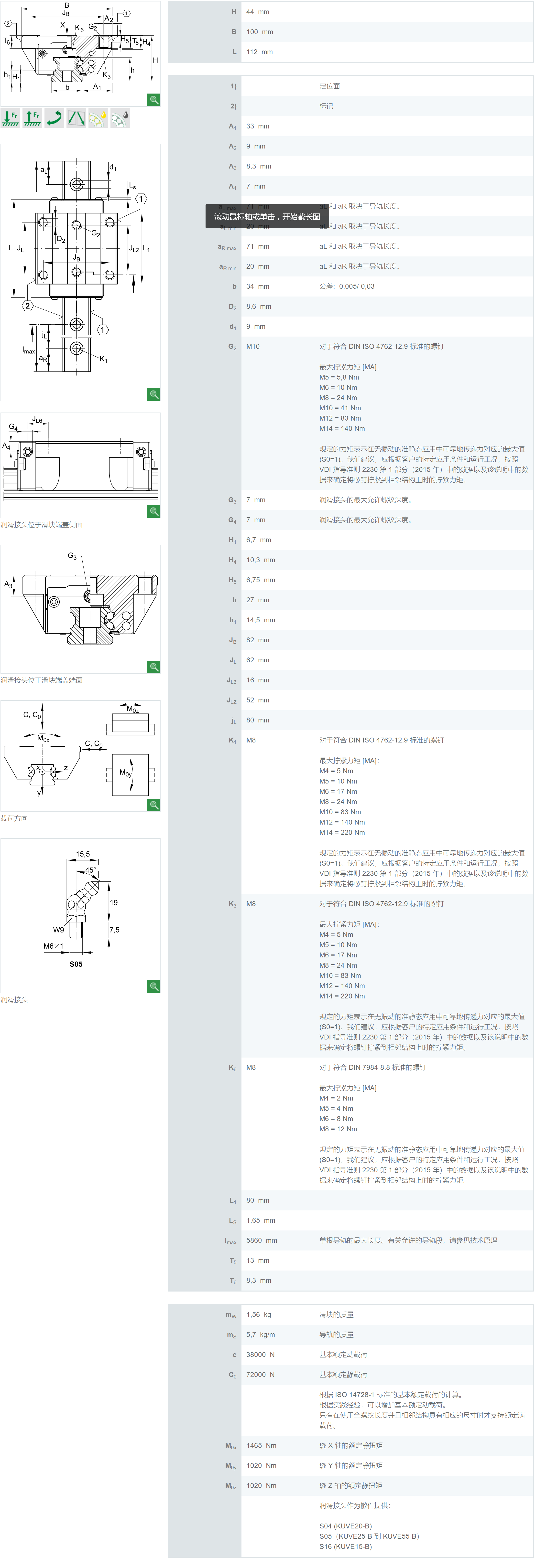The image size is (535, 1568).
Task: Open the end-face drawing showing G3 and A3
Action: pos(80,609)
